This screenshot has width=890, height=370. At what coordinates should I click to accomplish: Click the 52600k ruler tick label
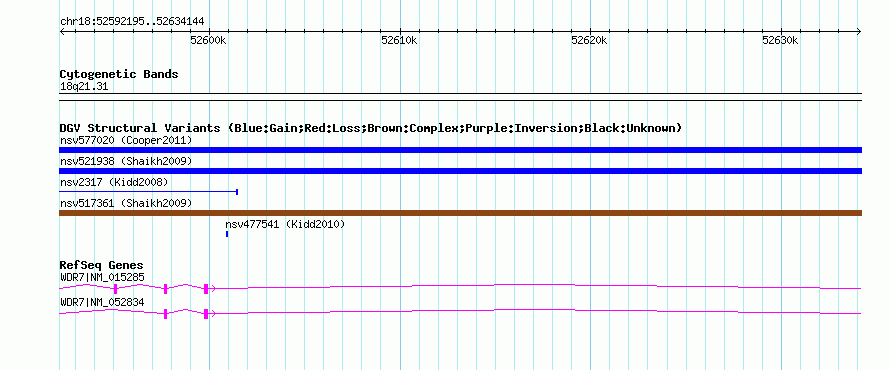pos(208,40)
